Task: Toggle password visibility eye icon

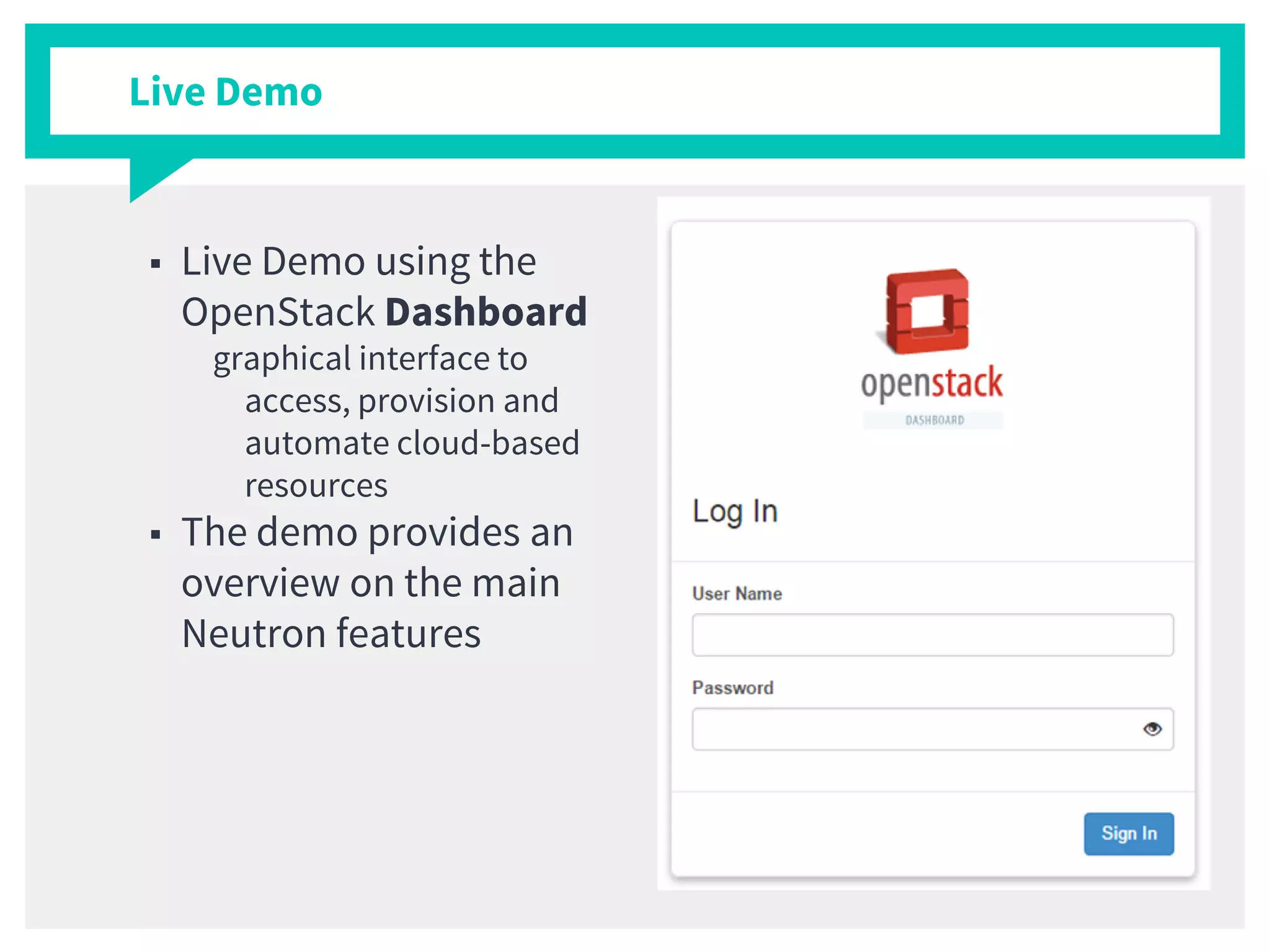Action: coord(1152,729)
